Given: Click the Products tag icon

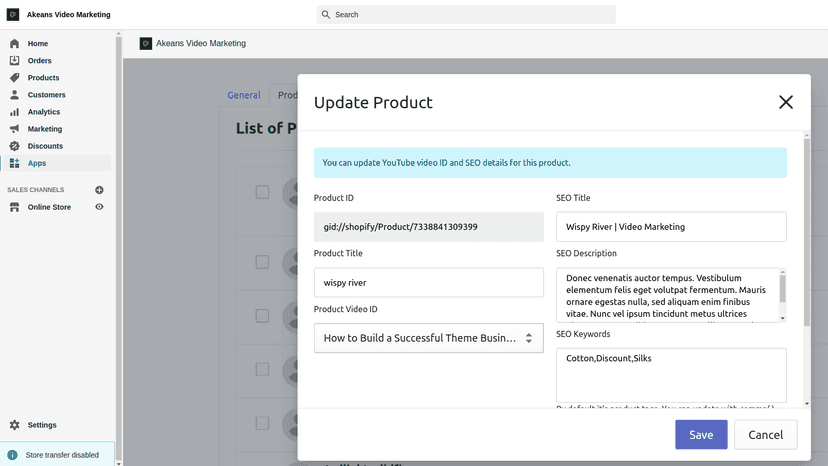Looking at the screenshot, I should [x=14, y=78].
